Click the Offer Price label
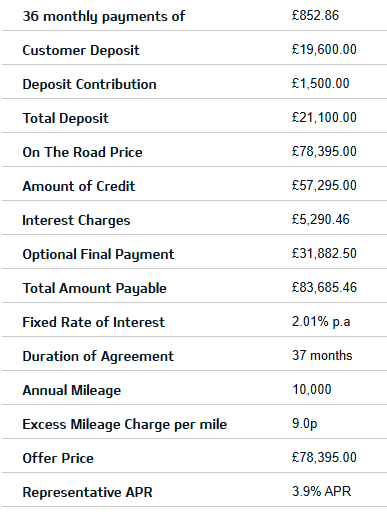387x524 pixels. [58, 458]
